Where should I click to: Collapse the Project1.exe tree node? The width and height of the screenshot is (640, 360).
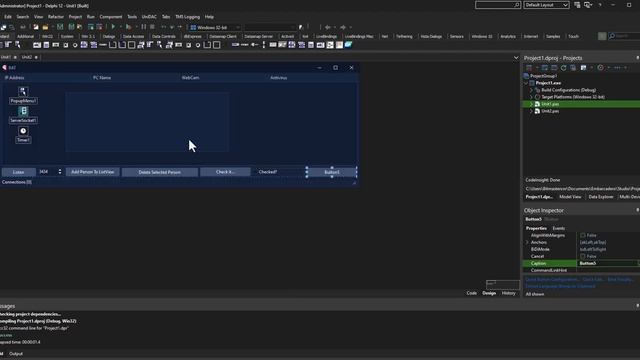pos(526,83)
